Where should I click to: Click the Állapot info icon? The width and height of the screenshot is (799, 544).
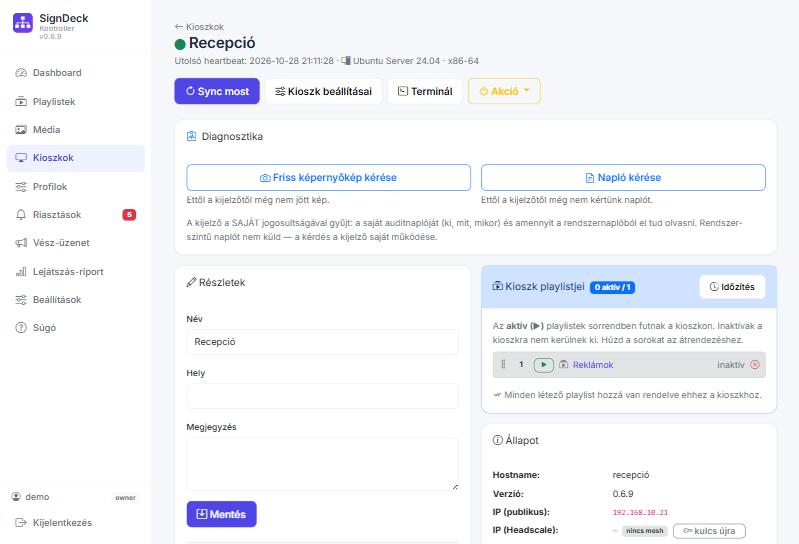tap(498, 440)
